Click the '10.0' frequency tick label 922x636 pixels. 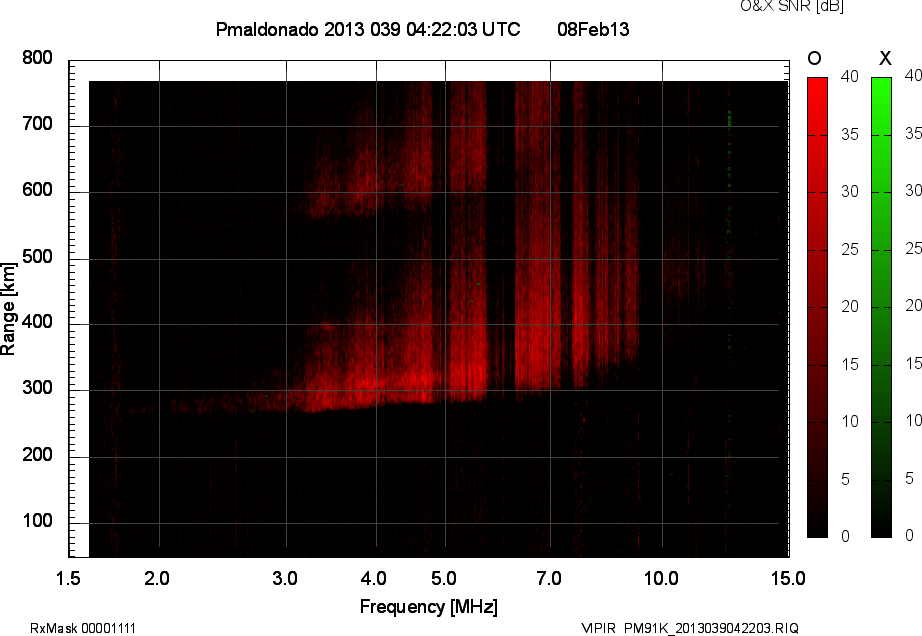661,578
